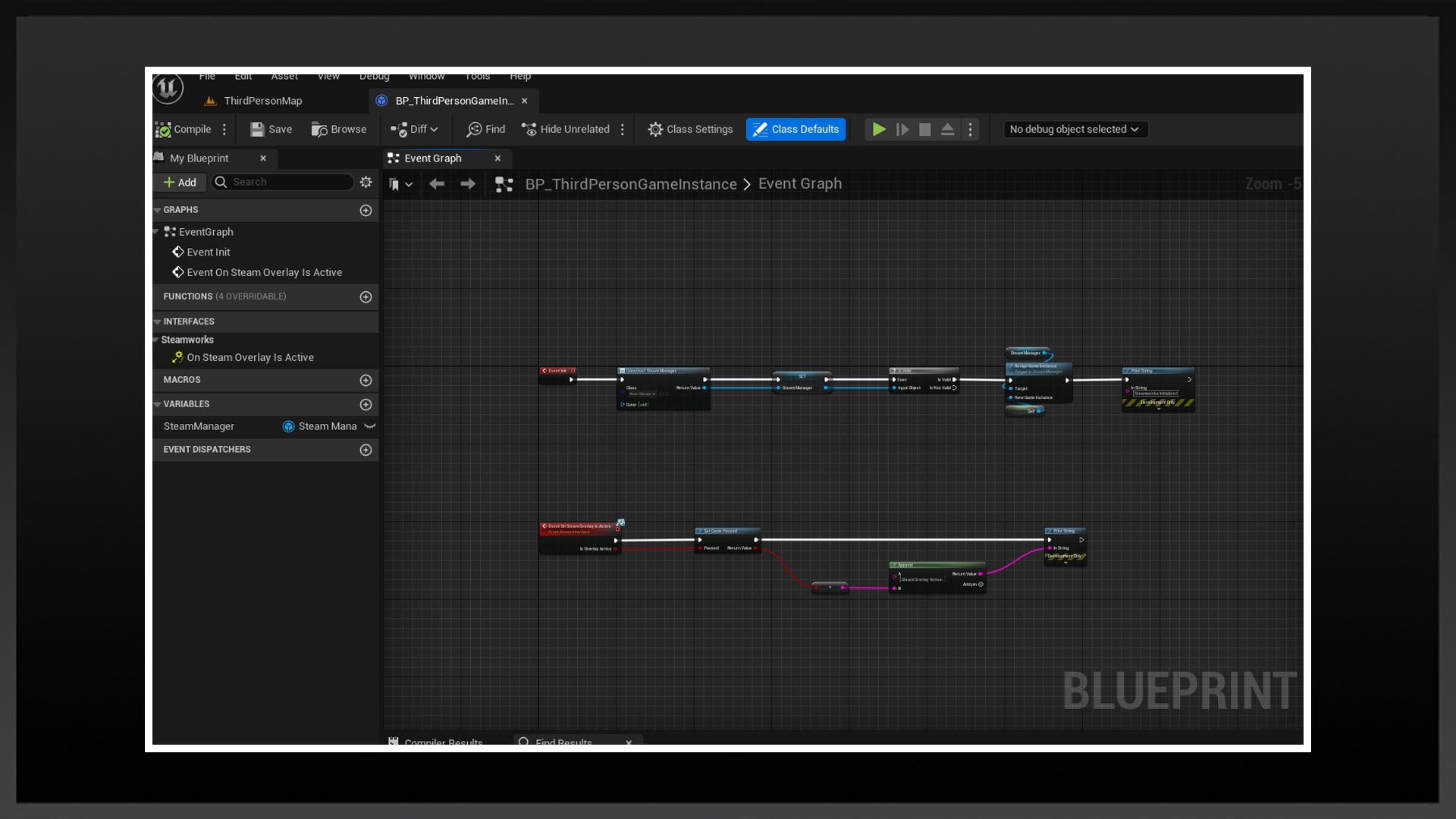The image size is (1456, 819).
Task: Collapse the GRAPHS section
Action: (158, 210)
